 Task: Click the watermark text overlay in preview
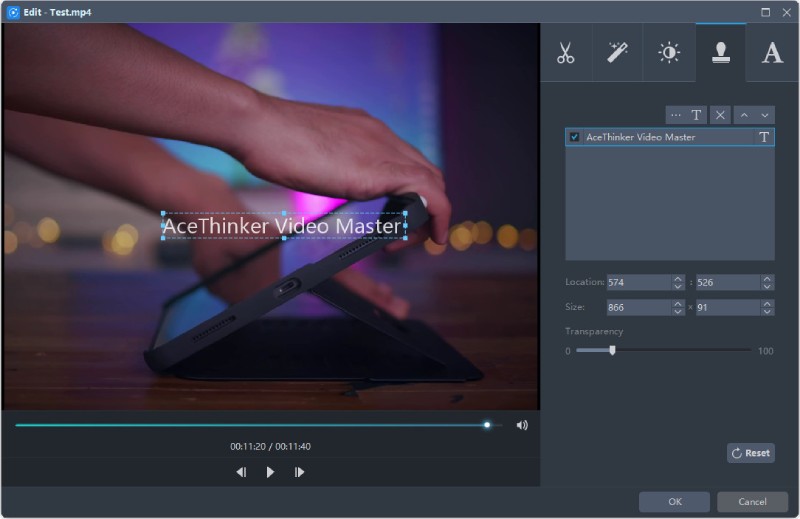coord(284,226)
